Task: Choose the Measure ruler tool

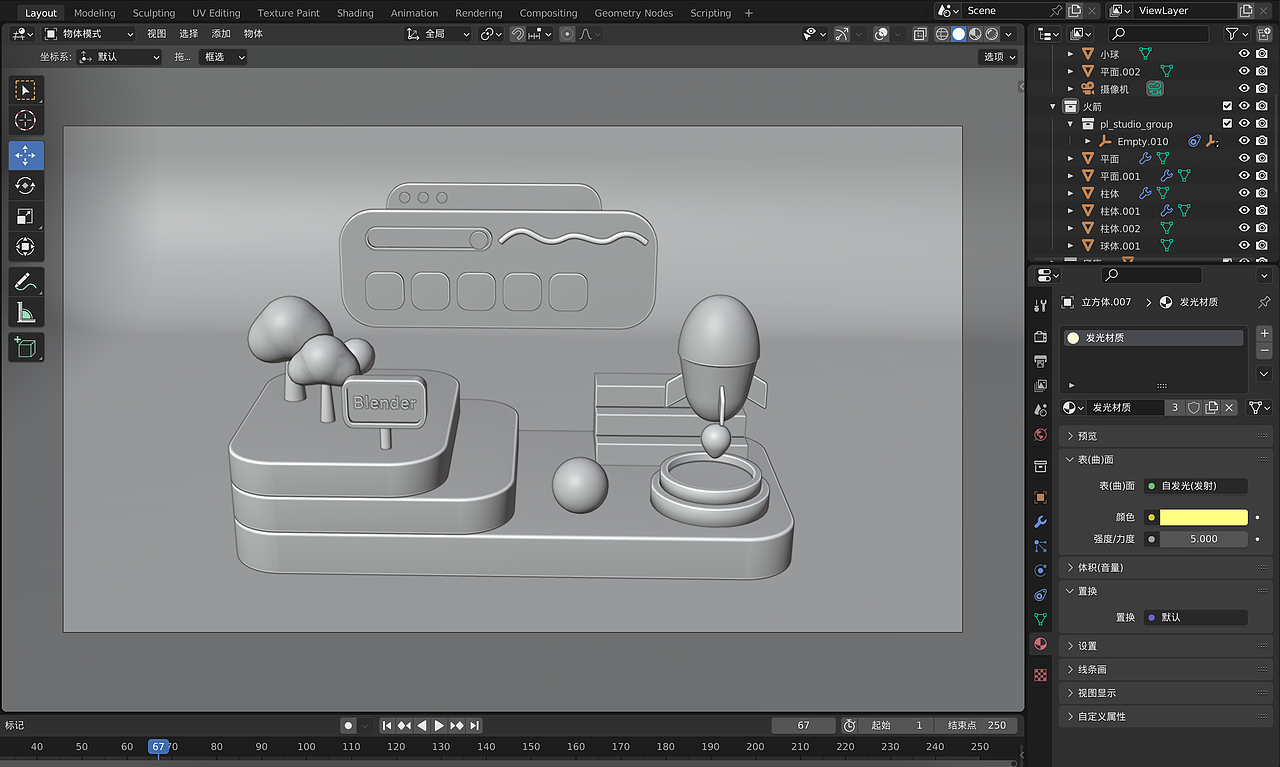Action: coord(26,313)
